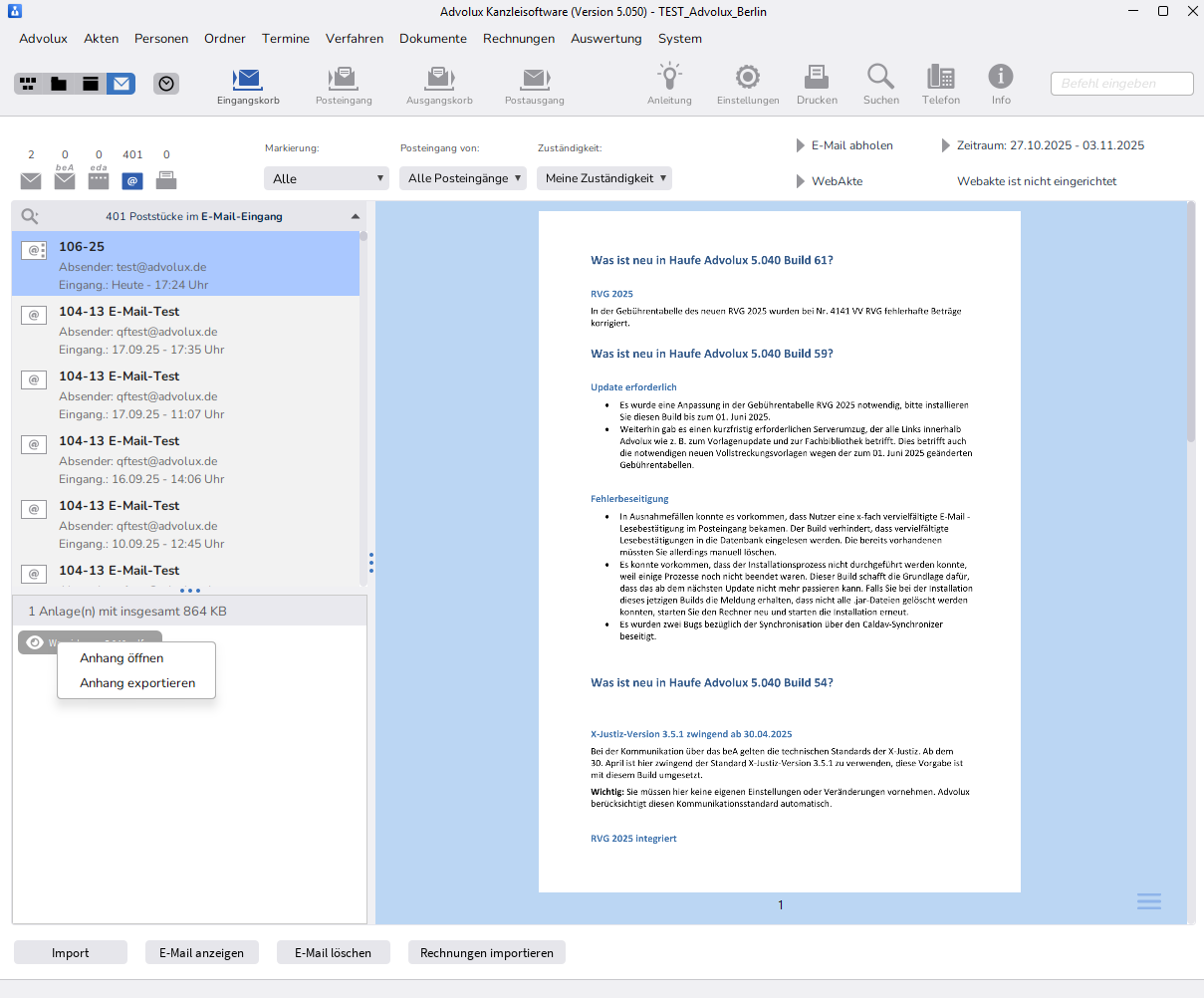Click the Befehl eingeben input field

1121,84
